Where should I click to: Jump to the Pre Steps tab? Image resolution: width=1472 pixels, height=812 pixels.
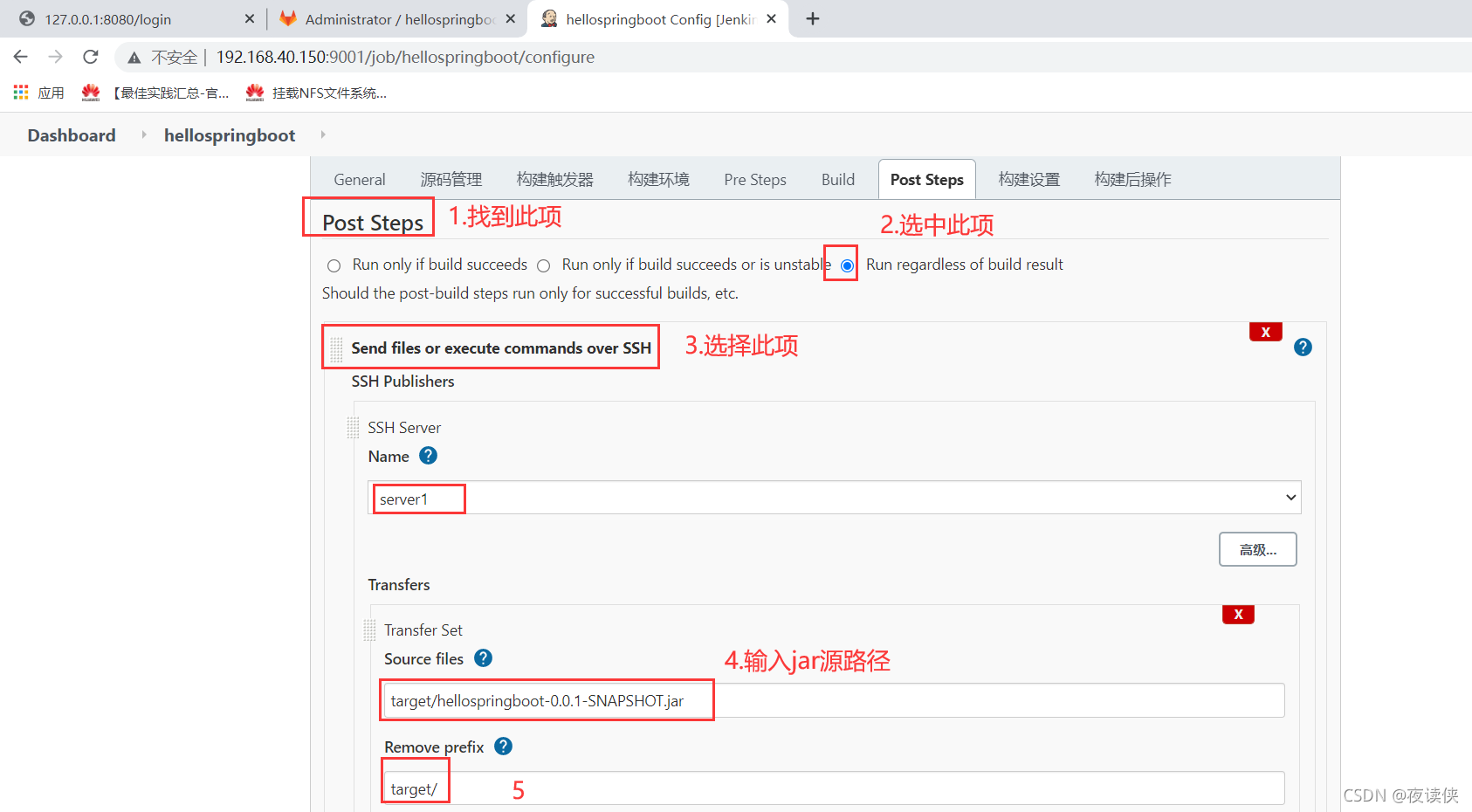pyautogui.click(x=755, y=179)
